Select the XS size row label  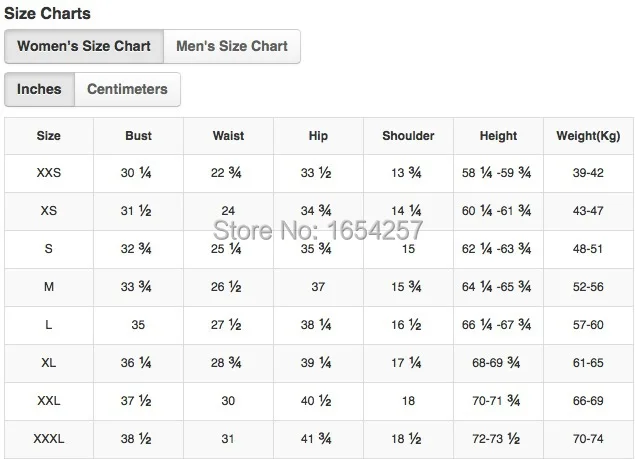click(49, 211)
